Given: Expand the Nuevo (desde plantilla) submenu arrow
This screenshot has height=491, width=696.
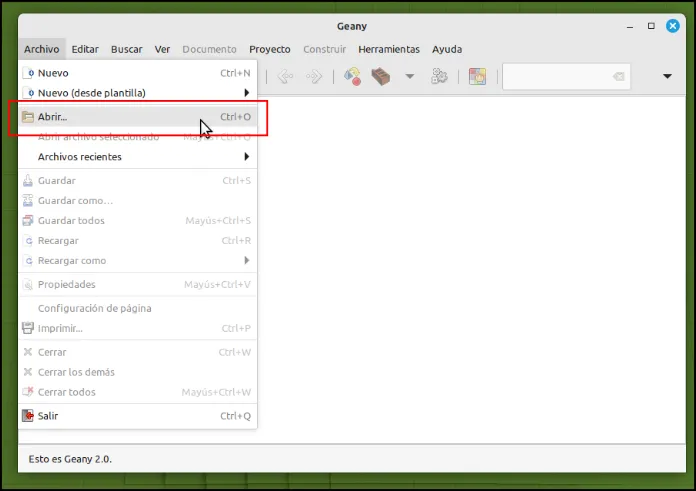Looking at the screenshot, I should [x=247, y=93].
